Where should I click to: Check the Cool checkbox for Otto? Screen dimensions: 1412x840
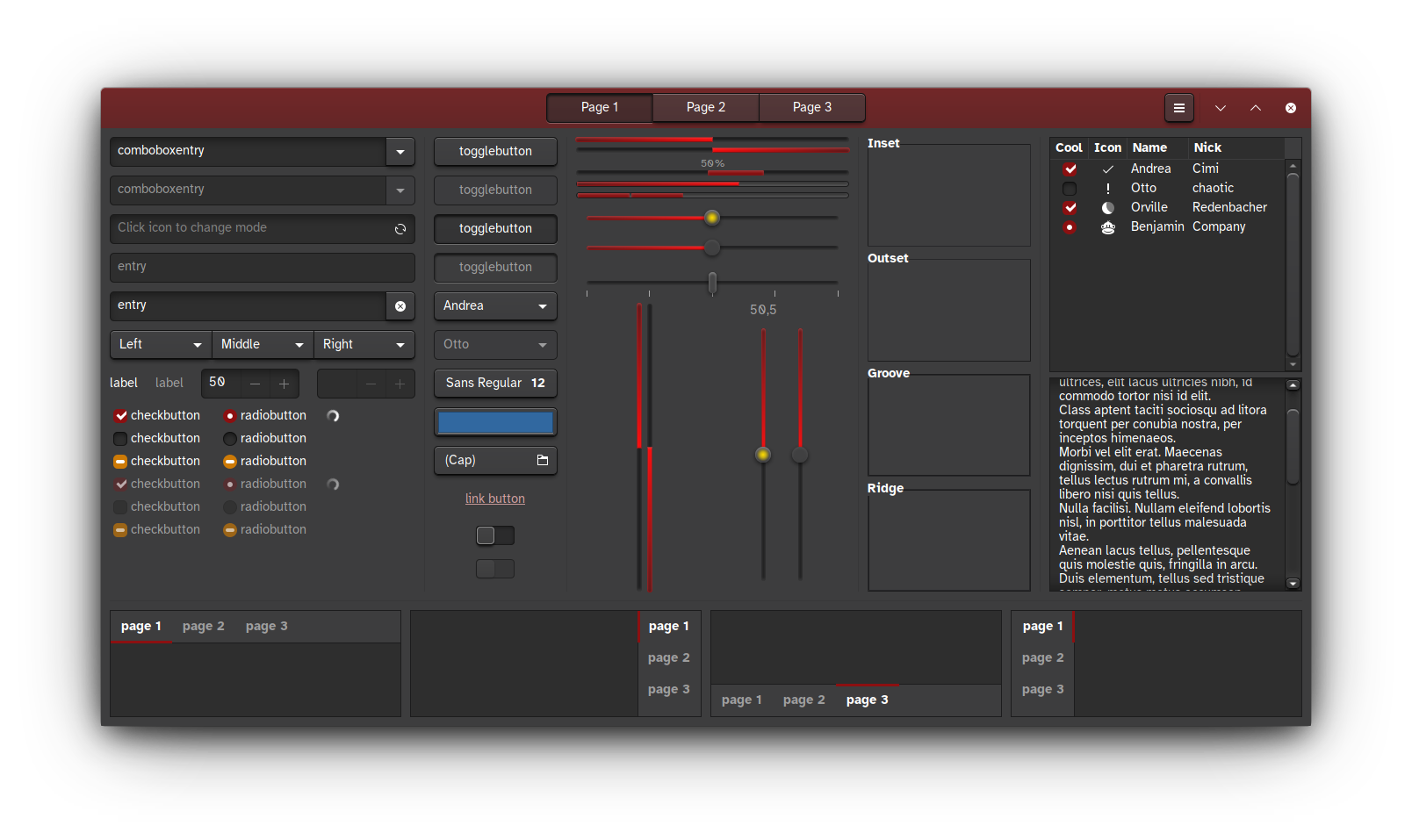tap(1070, 189)
